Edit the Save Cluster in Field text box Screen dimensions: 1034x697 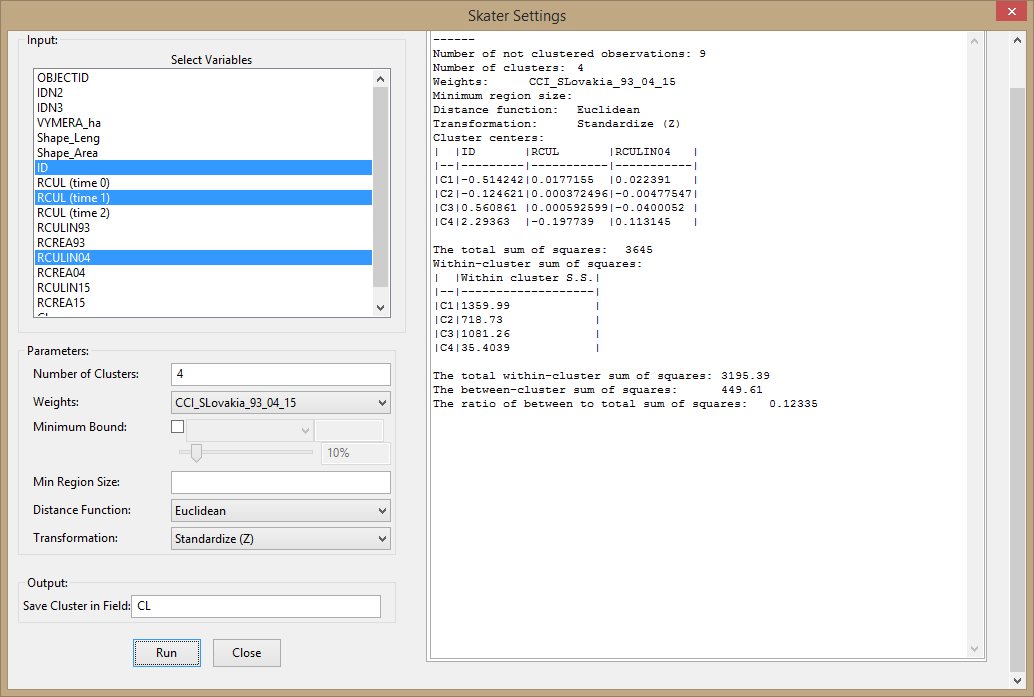pos(255,606)
